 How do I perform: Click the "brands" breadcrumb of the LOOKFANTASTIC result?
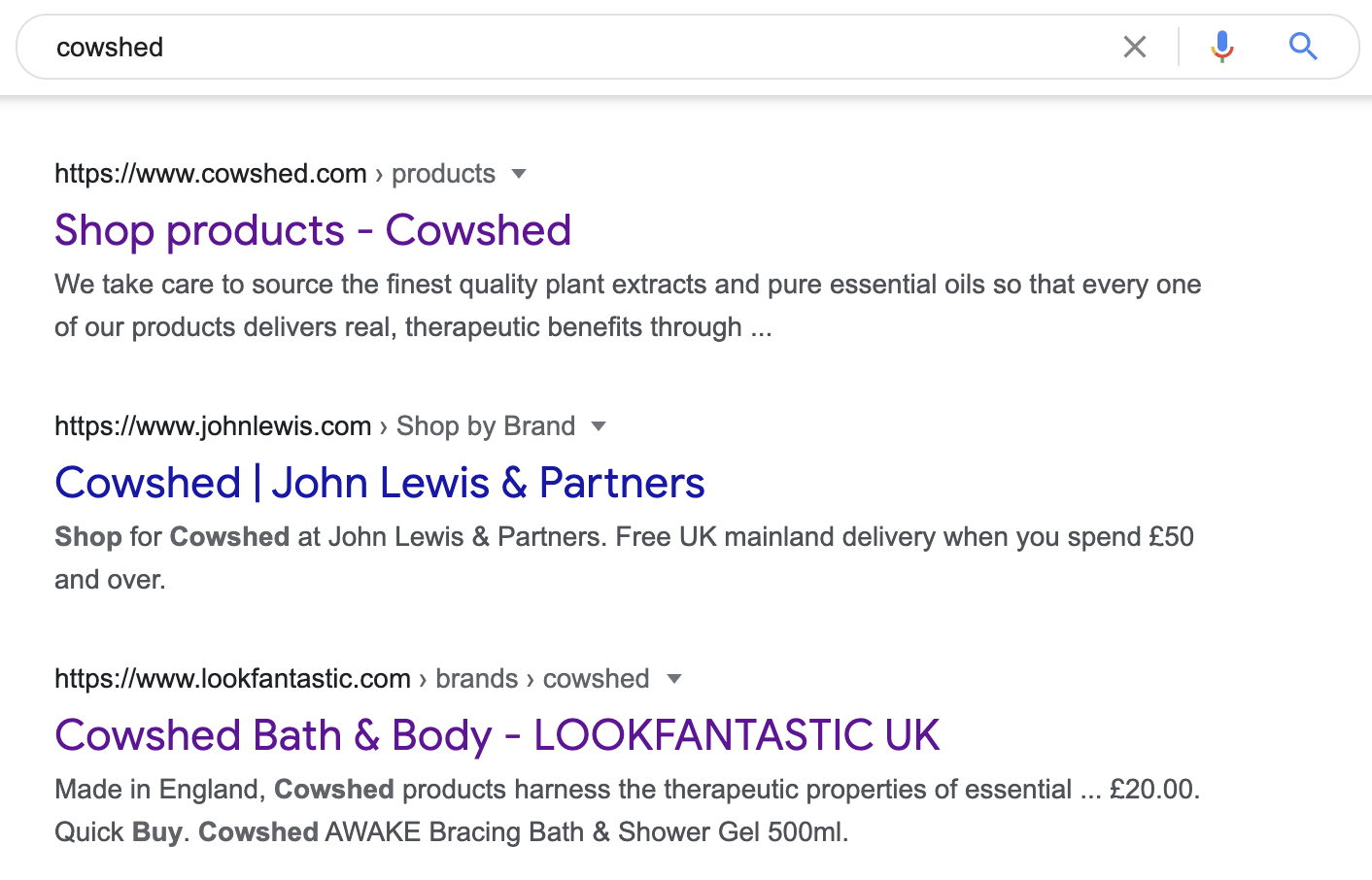[476, 679]
